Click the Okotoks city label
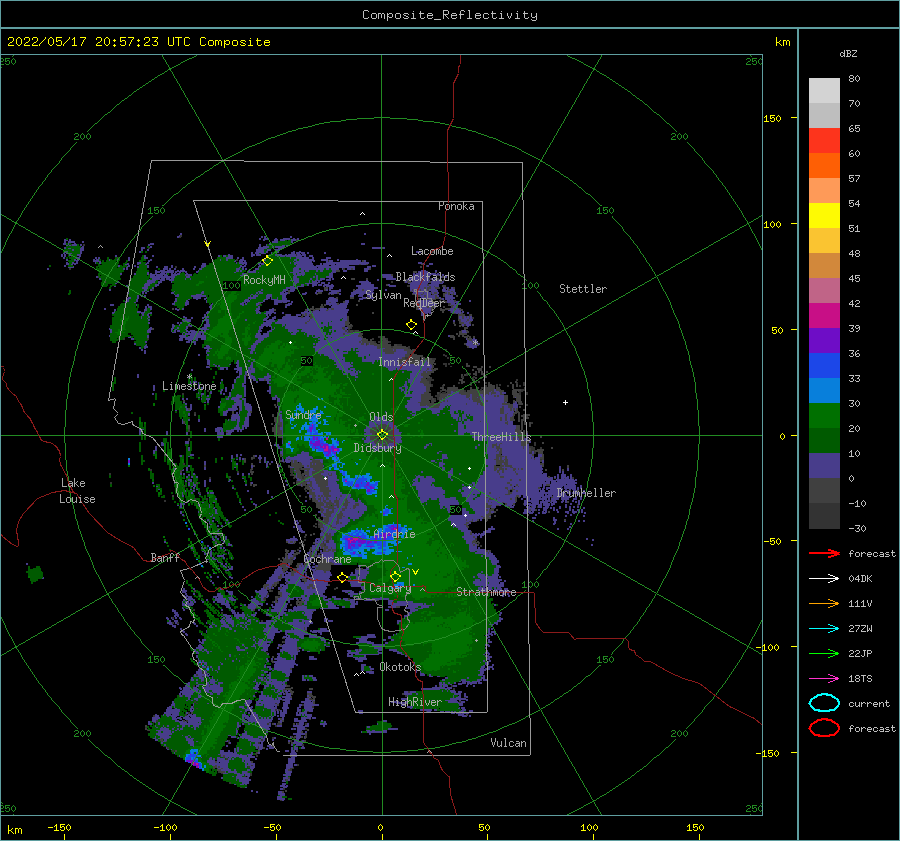This screenshot has height=841, width=900. pyautogui.click(x=400, y=667)
